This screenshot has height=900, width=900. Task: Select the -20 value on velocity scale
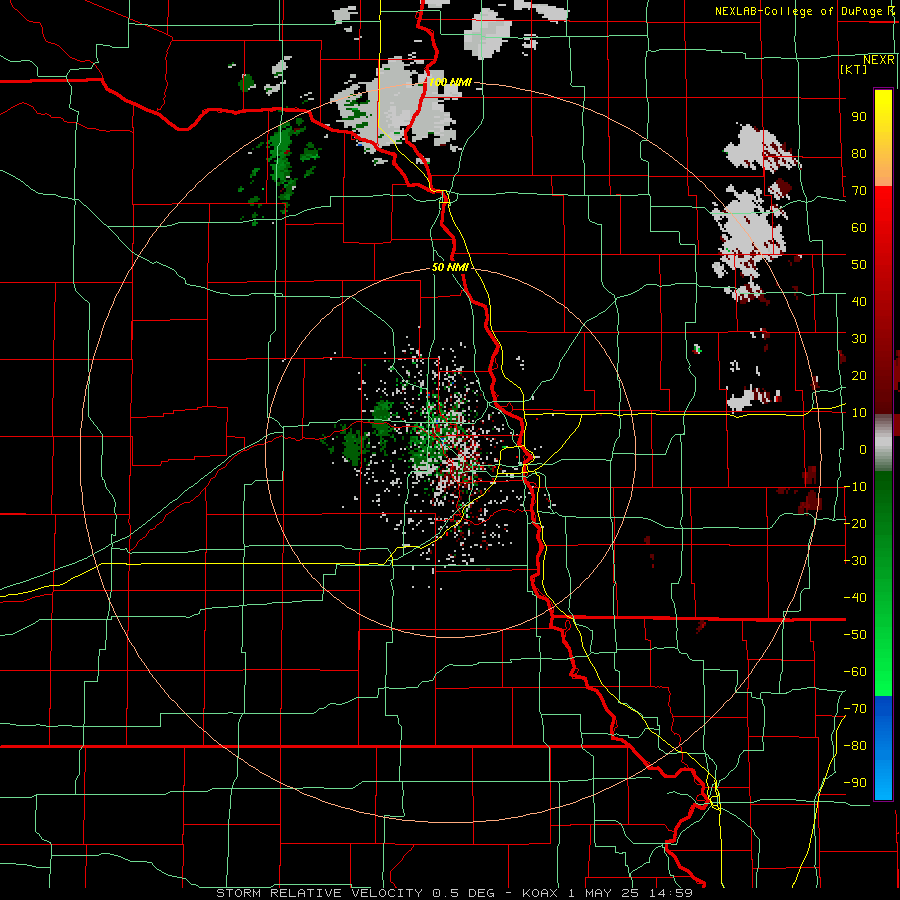click(855, 524)
